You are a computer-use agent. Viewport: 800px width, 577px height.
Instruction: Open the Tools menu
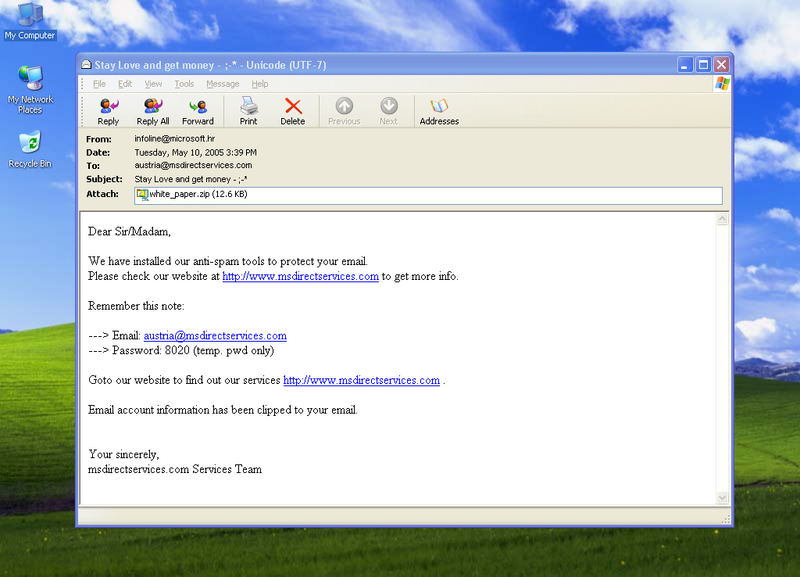(x=184, y=84)
